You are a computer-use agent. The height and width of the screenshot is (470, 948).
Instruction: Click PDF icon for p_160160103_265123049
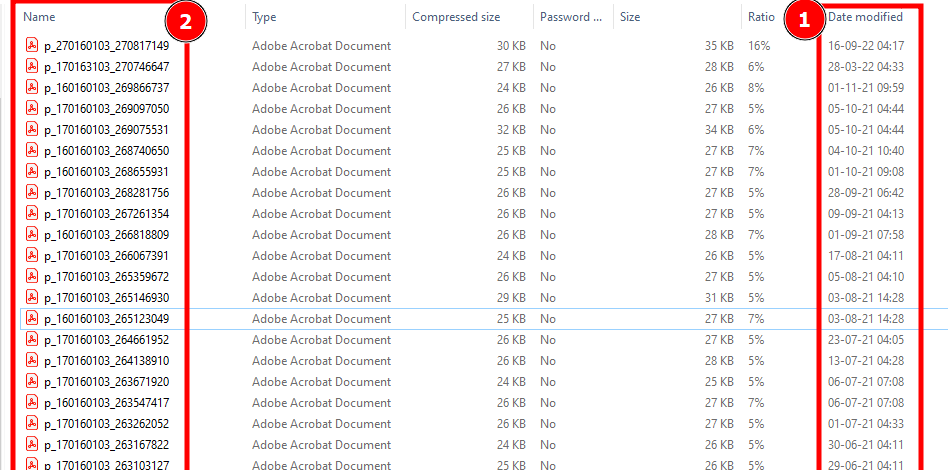click(x=32, y=319)
